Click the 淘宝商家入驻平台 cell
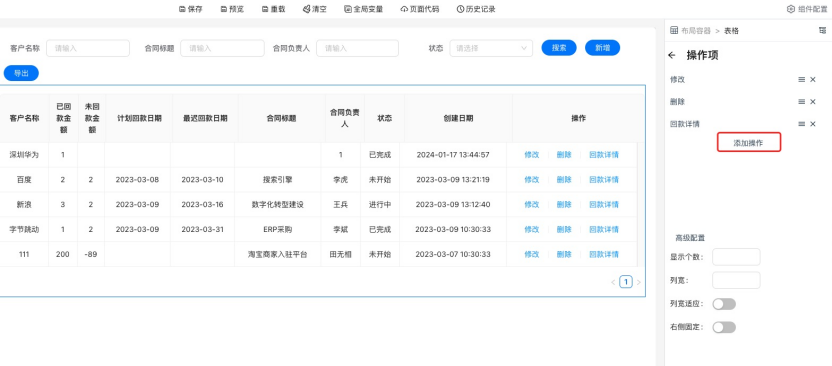The height and width of the screenshot is (366, 832). 278,255
